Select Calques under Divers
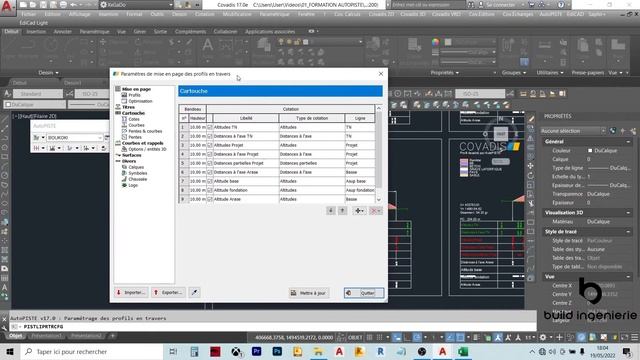 [x=136, y=167]
